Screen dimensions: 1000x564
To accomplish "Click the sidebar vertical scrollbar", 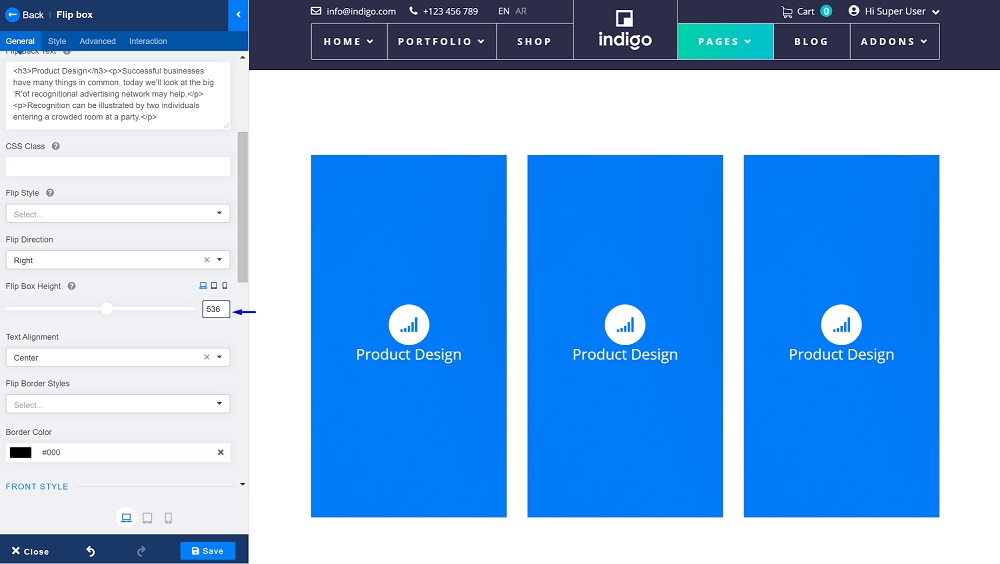I will [x=242, y=207].
